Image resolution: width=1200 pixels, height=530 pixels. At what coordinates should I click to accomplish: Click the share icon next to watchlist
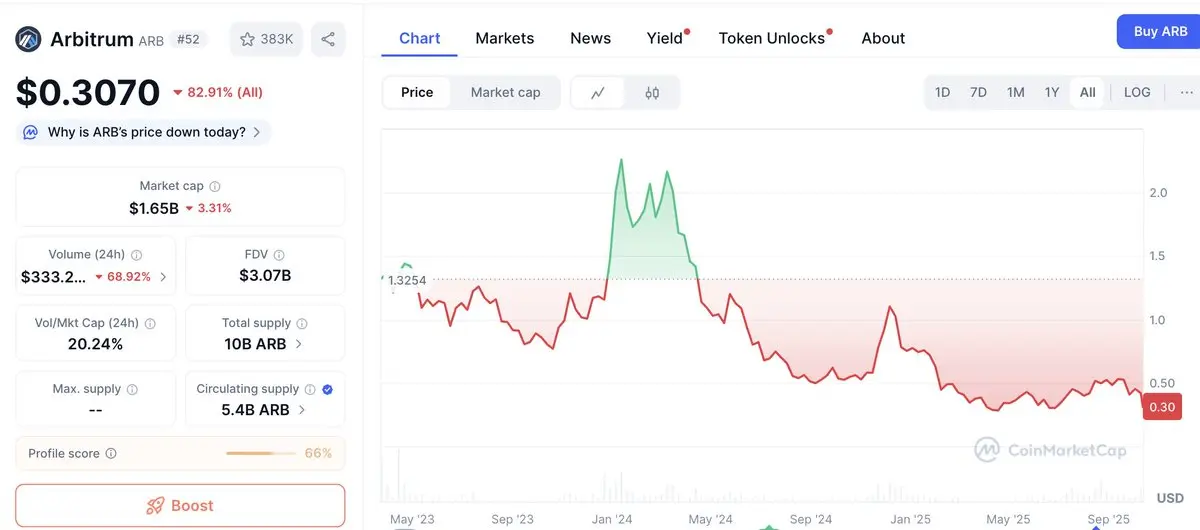328,39
